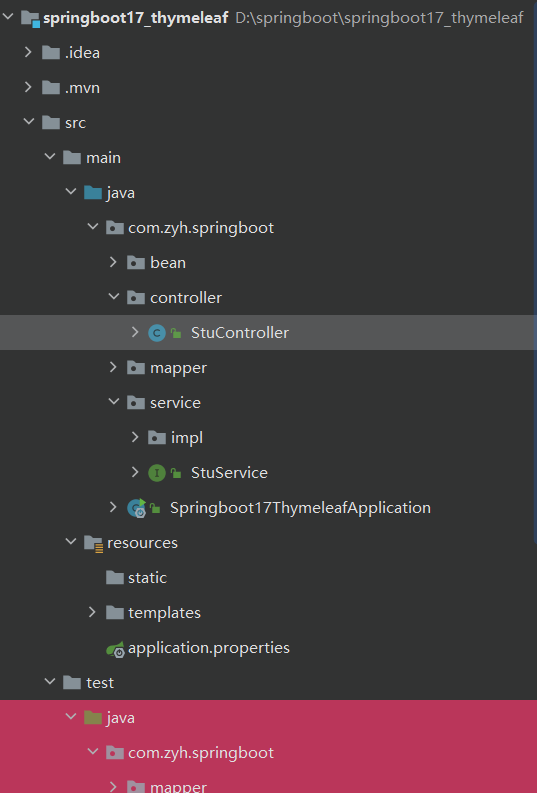Expand the .idea folder

pyautogui.click(x=28, y=52)
